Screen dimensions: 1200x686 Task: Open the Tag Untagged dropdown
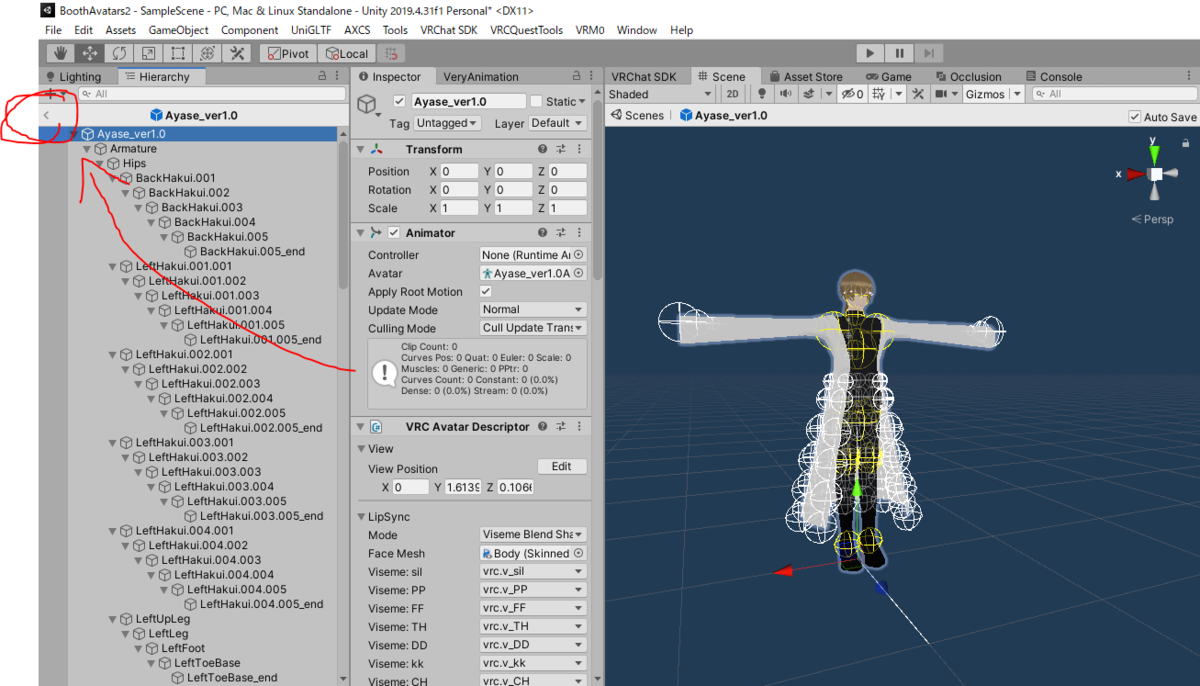pyautogui.click(x=447, y=123)
